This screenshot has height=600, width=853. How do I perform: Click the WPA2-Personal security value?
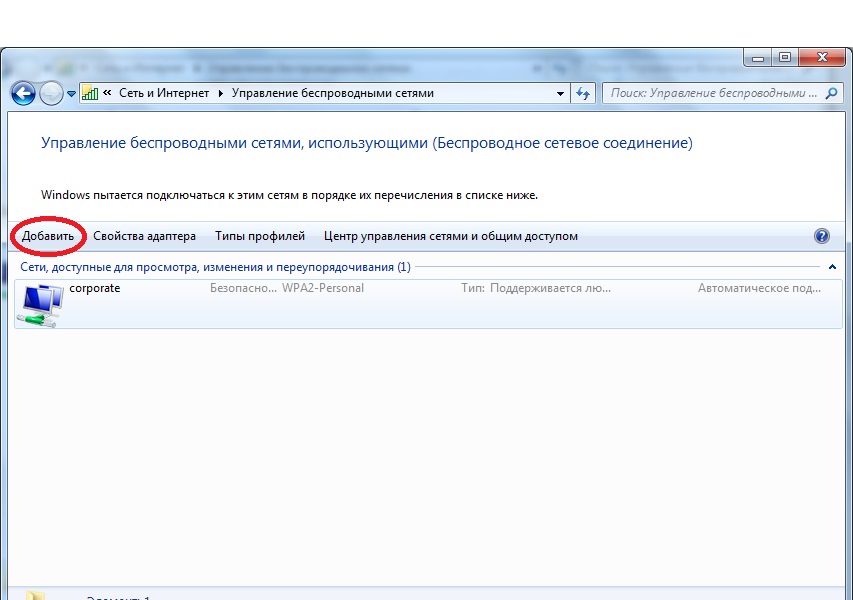pyautogui.click(x=323, y=288)
